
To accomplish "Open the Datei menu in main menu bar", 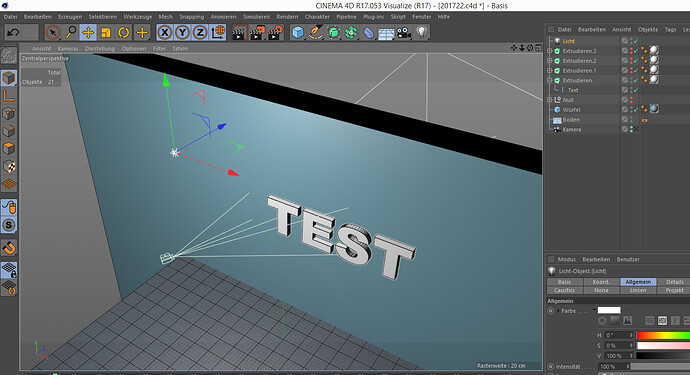I will point(10,17).
